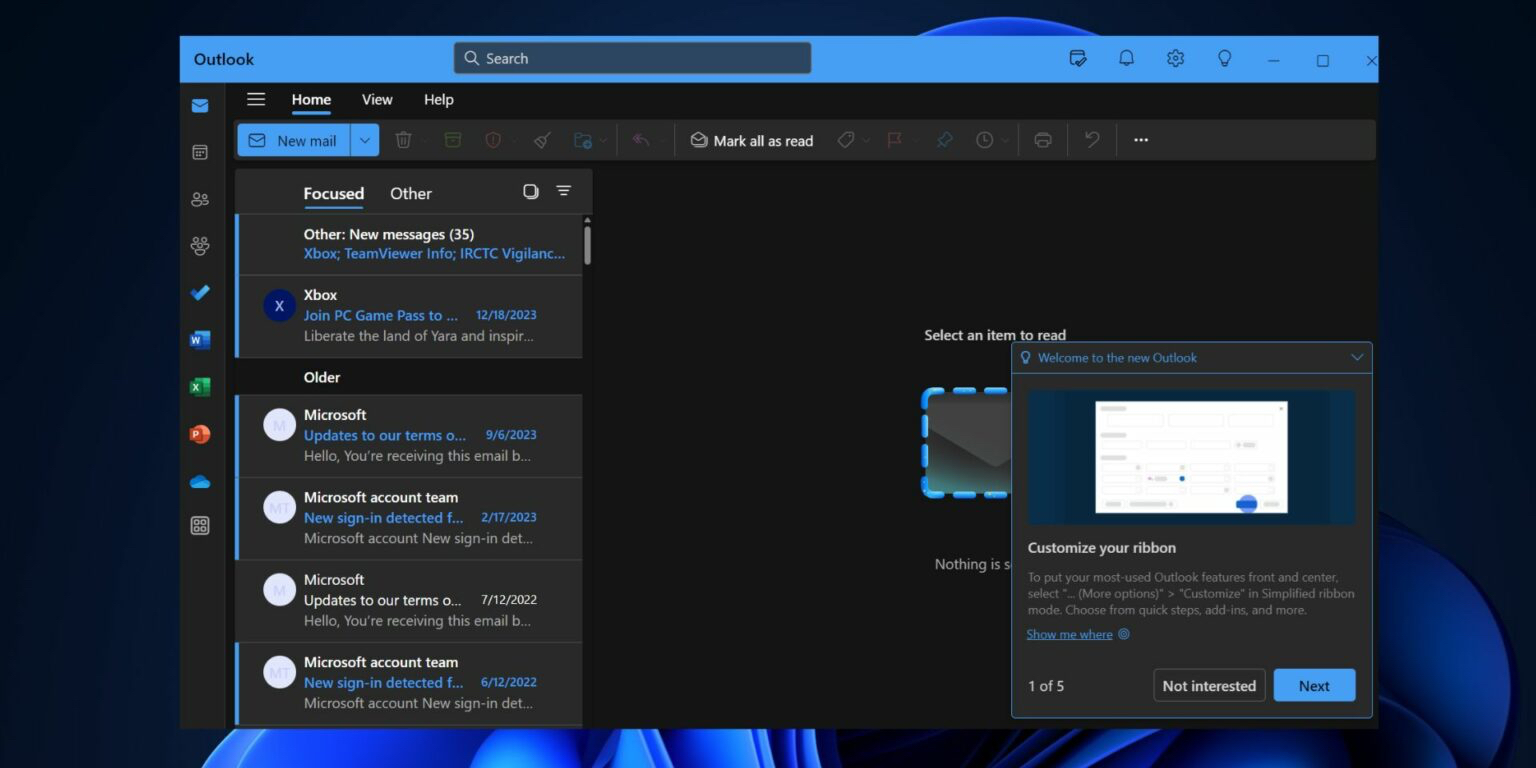Click the New mail button
The height and width of the screenshot is (768, 1536).
294,141
